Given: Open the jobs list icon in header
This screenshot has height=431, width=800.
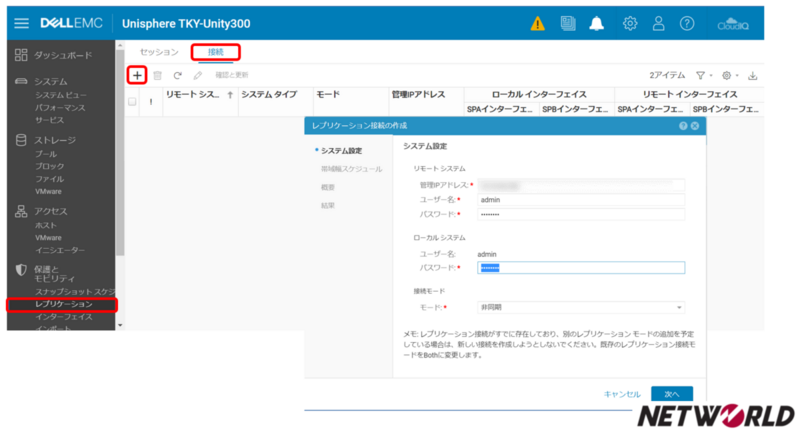Looking at the screenshot, I should point(567,23).
